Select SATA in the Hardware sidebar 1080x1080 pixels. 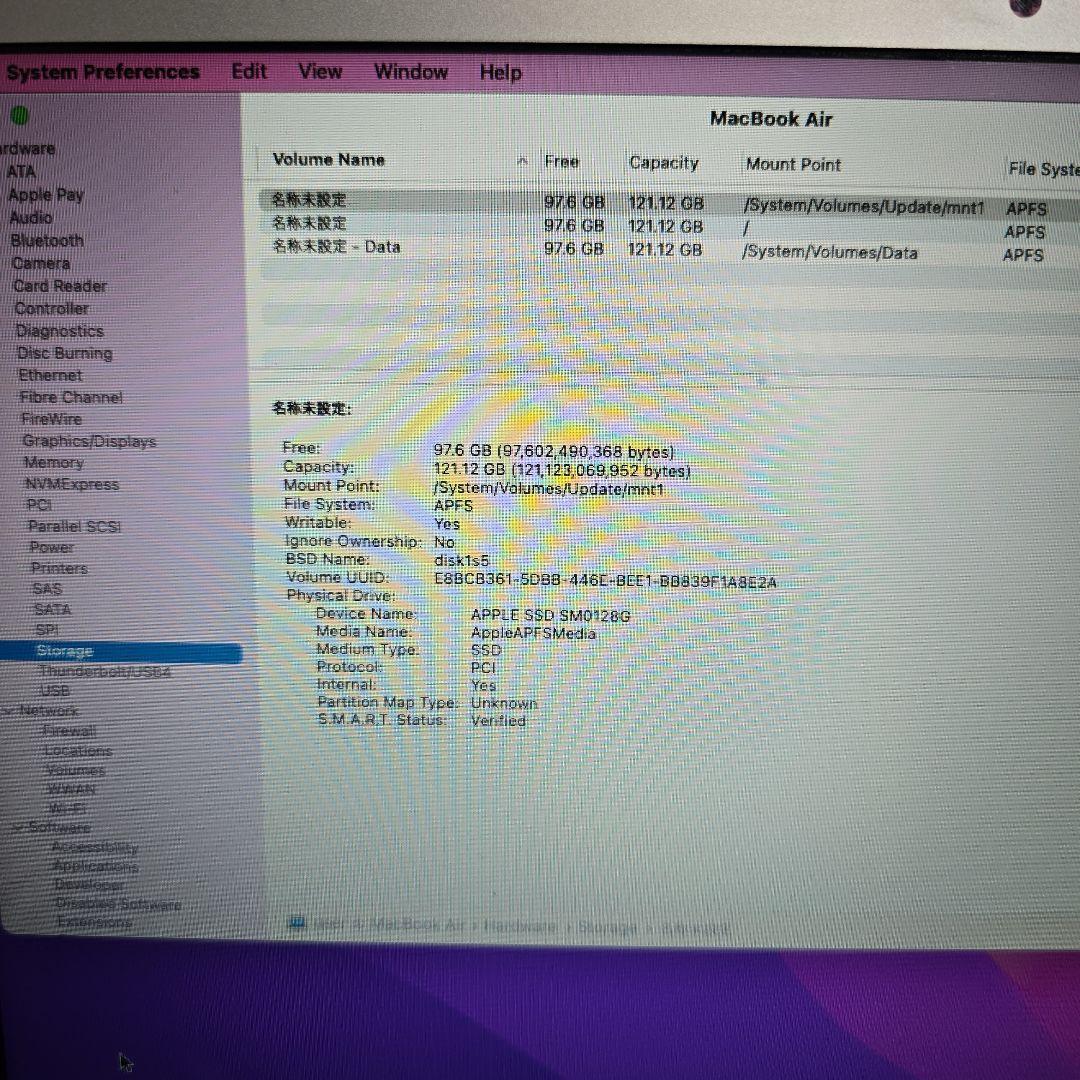tap(52, 609)
